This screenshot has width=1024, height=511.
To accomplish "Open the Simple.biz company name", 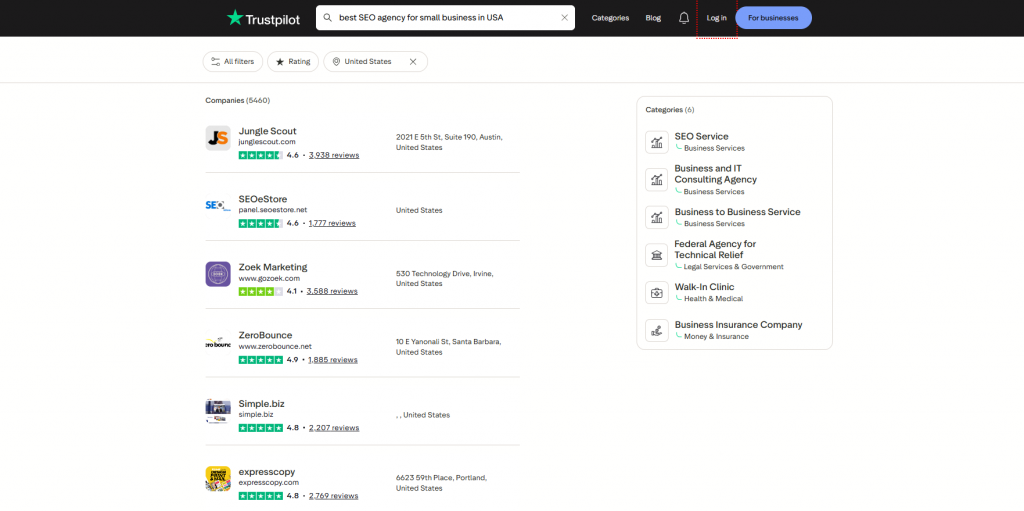I will (261, 403).
